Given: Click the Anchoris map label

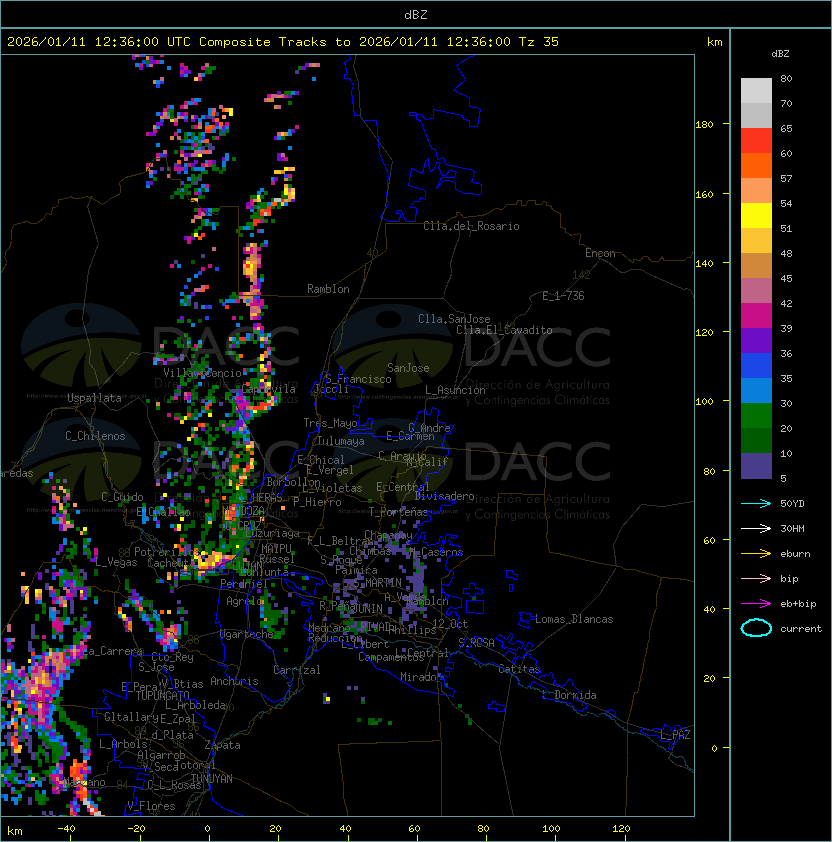Looking at the screenshot, I should click(234, 681).
